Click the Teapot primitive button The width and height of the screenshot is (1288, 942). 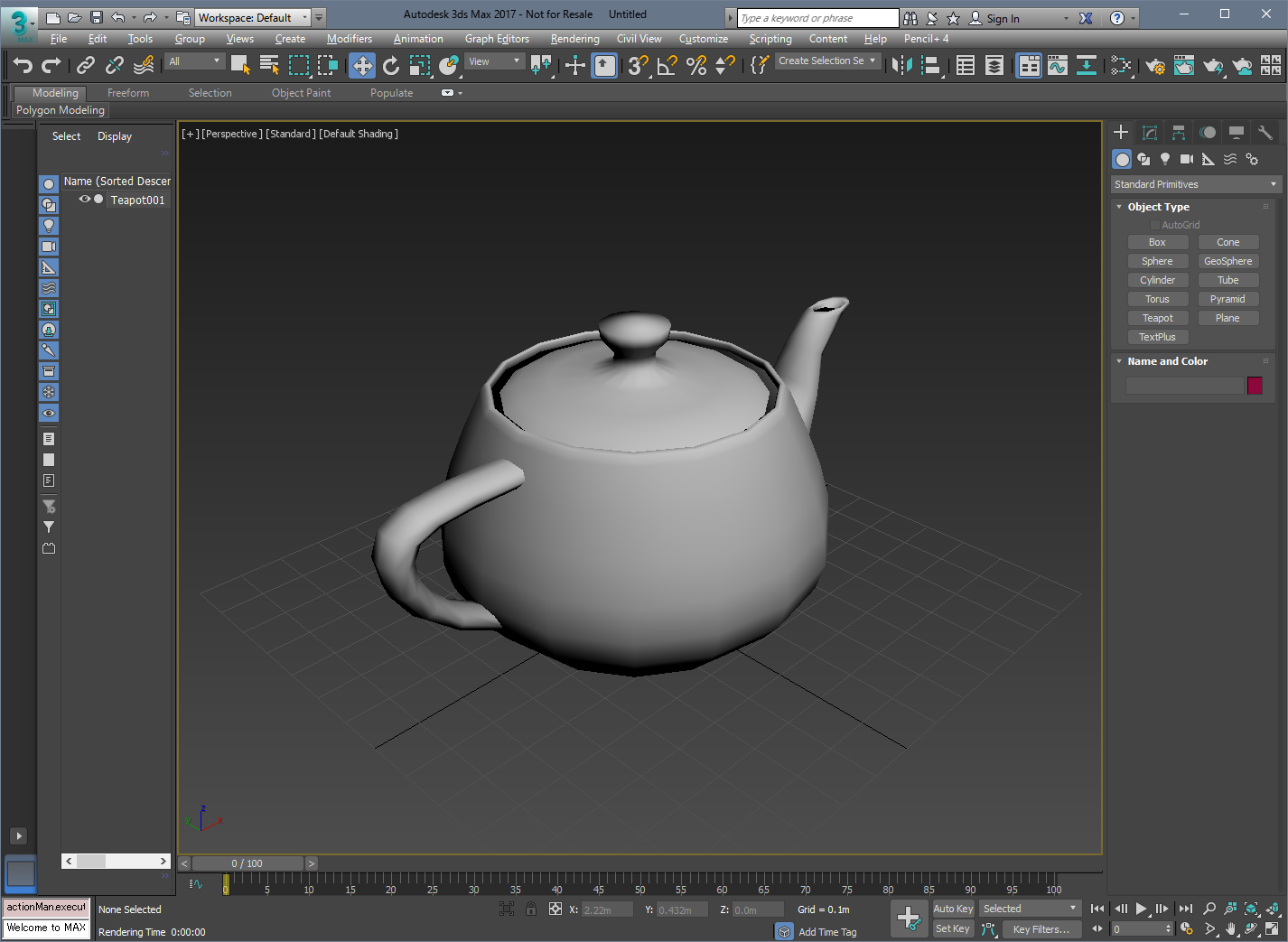[1157, 318]
